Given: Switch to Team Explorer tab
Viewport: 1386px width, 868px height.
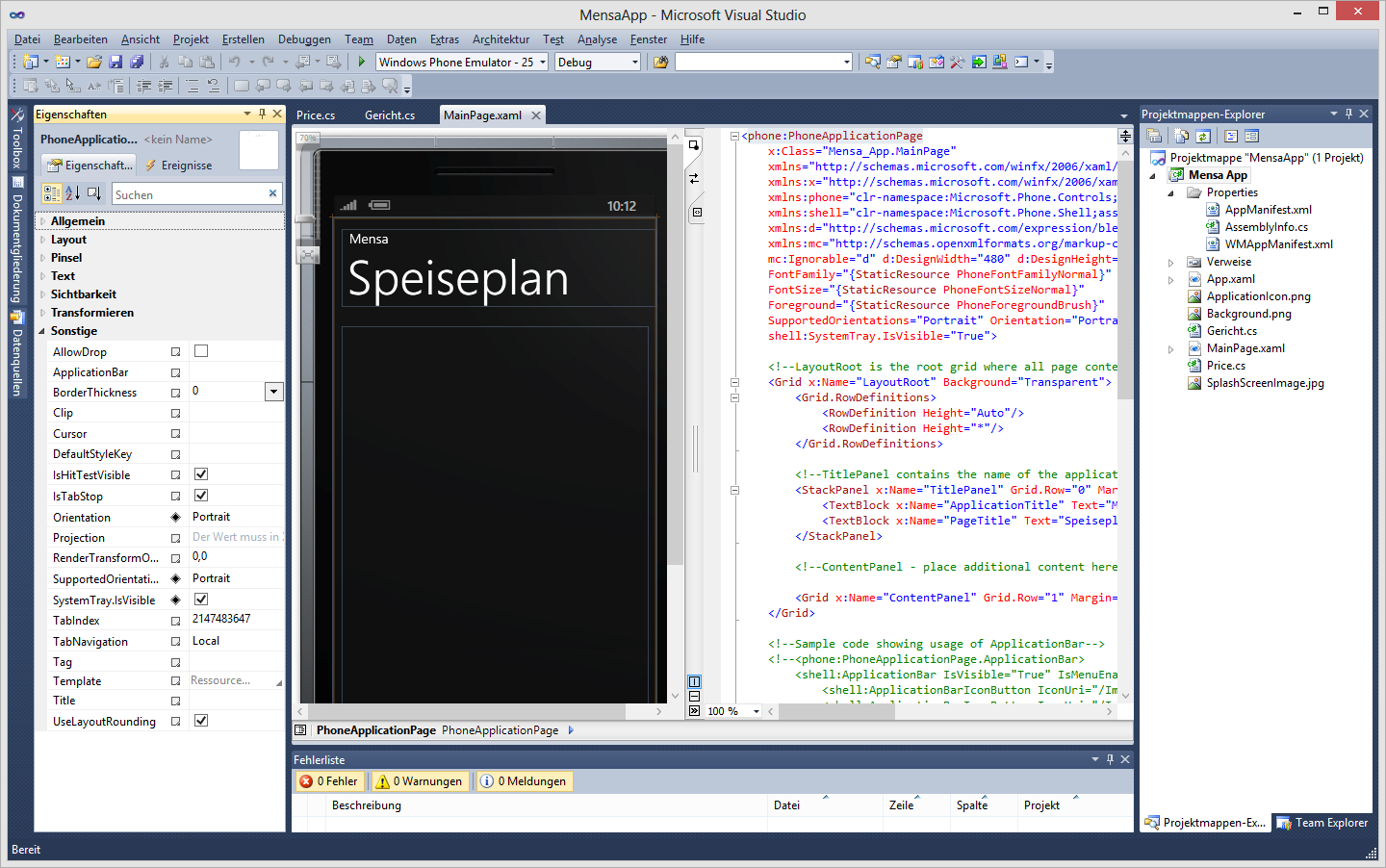Looking at the screenshot, I should [1322, 823].
